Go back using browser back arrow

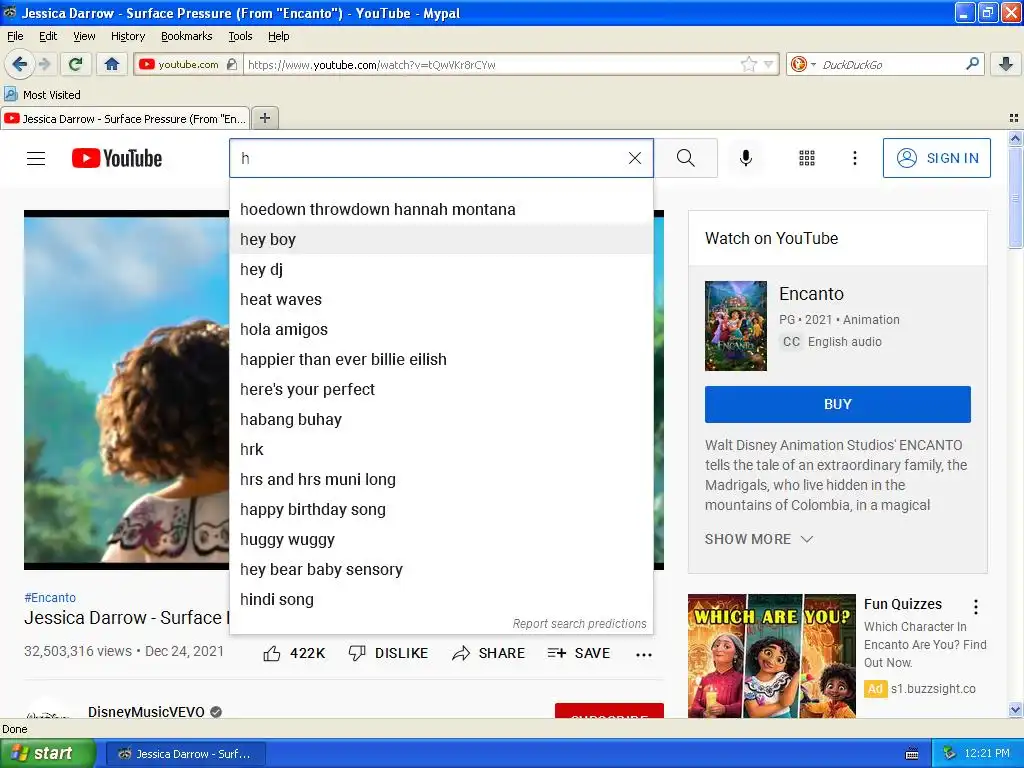coord(20,64)
